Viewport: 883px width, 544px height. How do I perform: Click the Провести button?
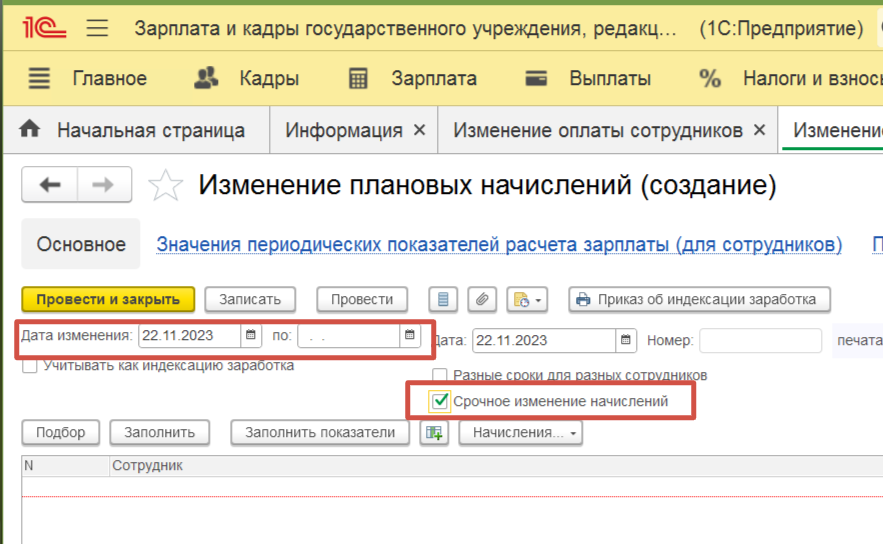(362, 300)
